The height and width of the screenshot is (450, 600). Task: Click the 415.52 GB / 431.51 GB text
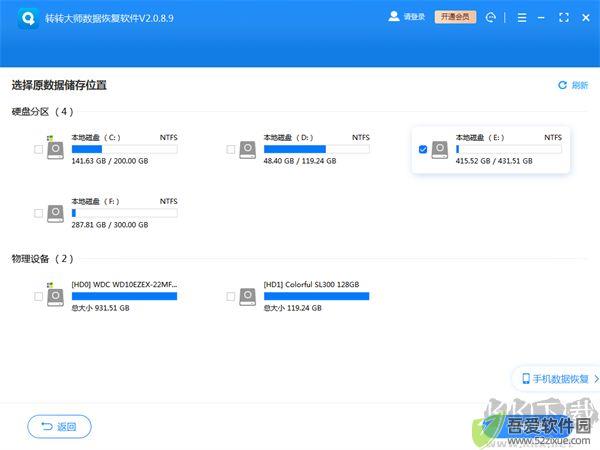[x=494, y=161]
